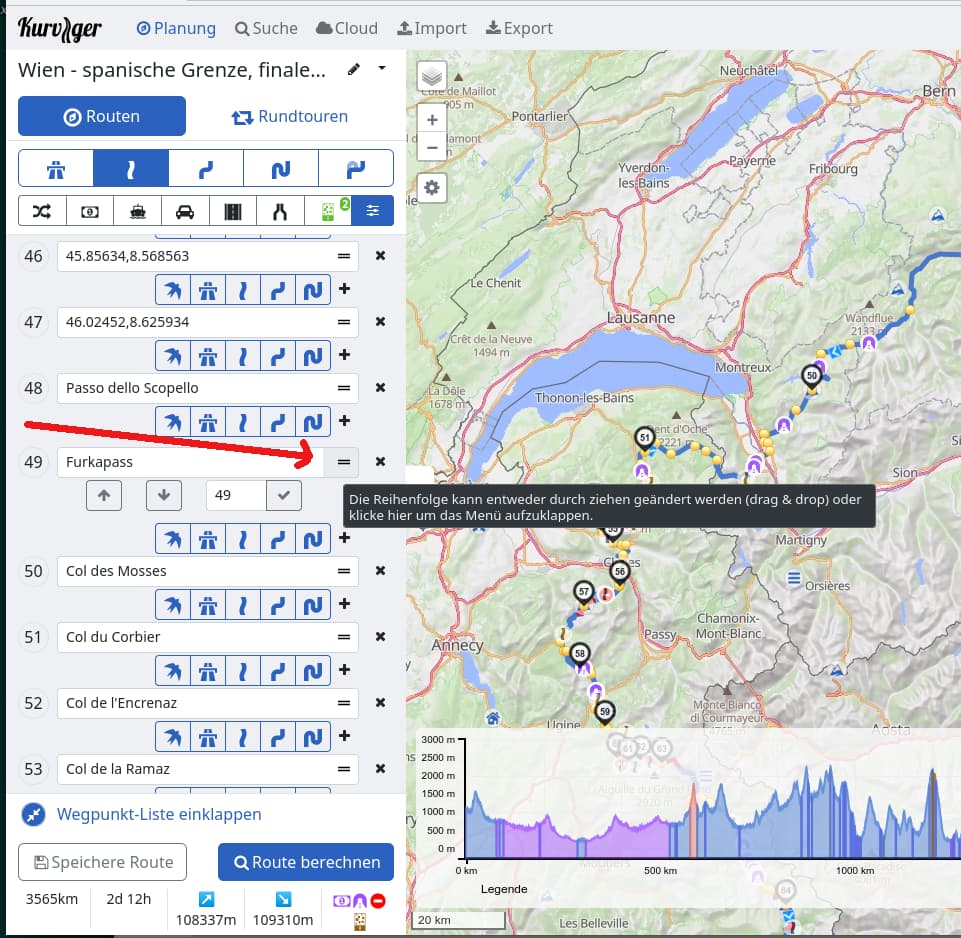
Task: Click Speichere Route button
Action: pyautogui.click(x=102, y=863)
